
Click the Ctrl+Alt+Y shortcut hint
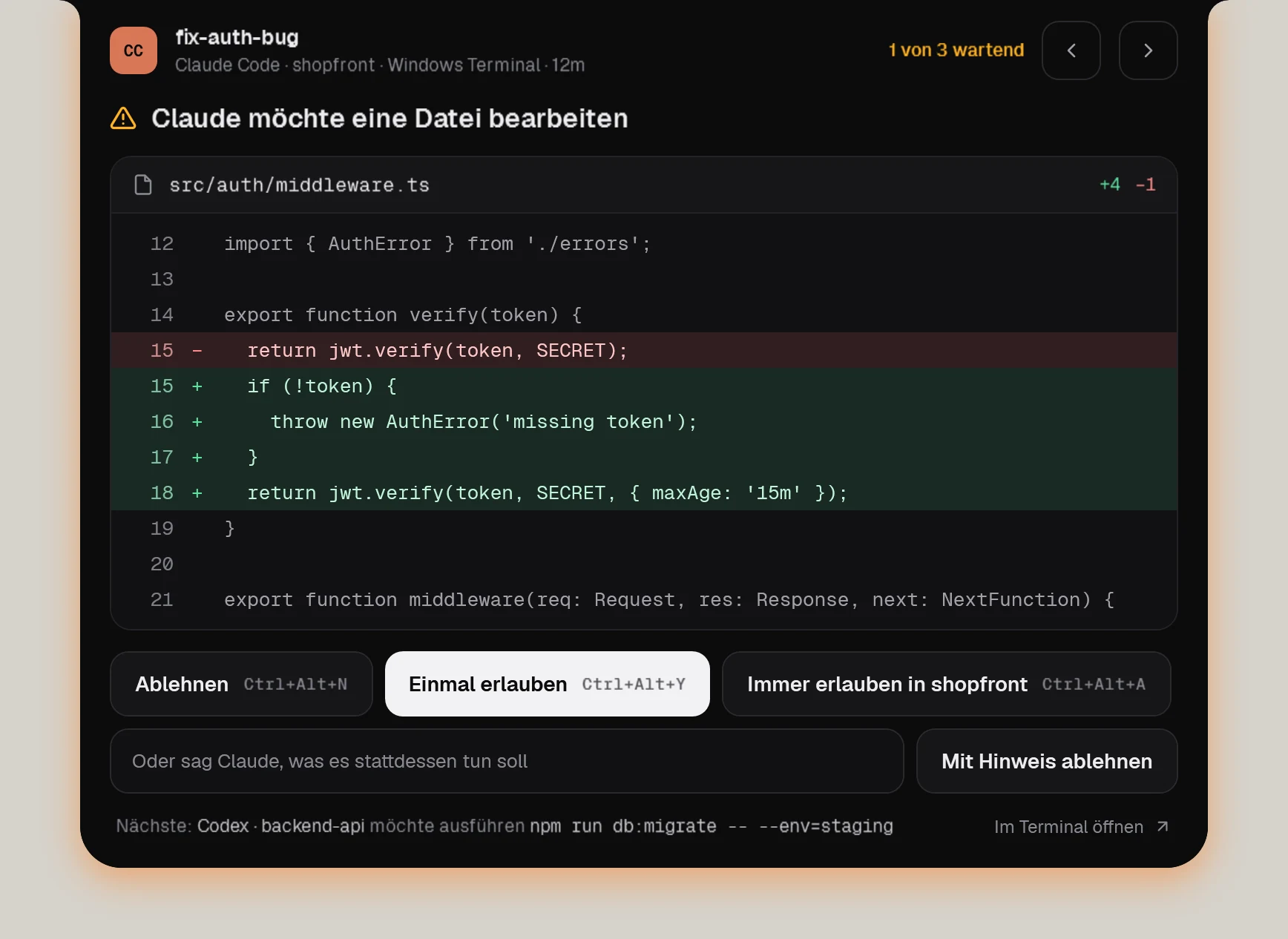pyautogui.click(x=634, y=684)
